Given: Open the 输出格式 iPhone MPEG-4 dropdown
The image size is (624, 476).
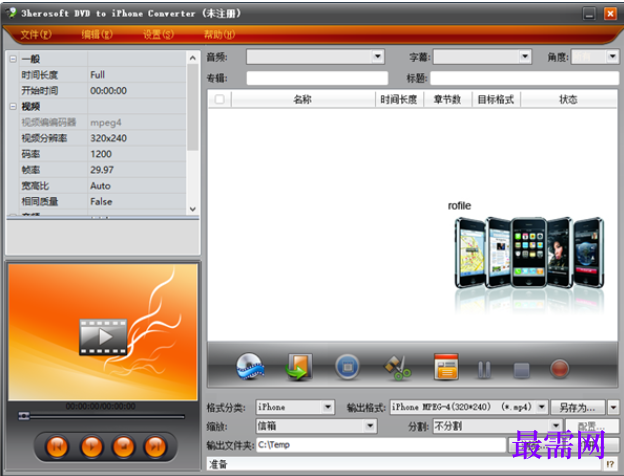Looking at the screenshot, I should [x=542, y=407].
